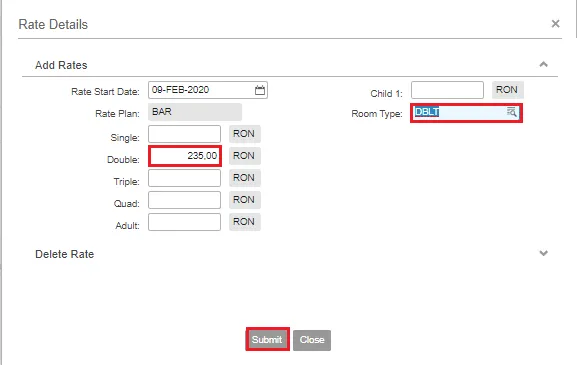
Task: Click the Quad rate input field
Action: [184, 200]
